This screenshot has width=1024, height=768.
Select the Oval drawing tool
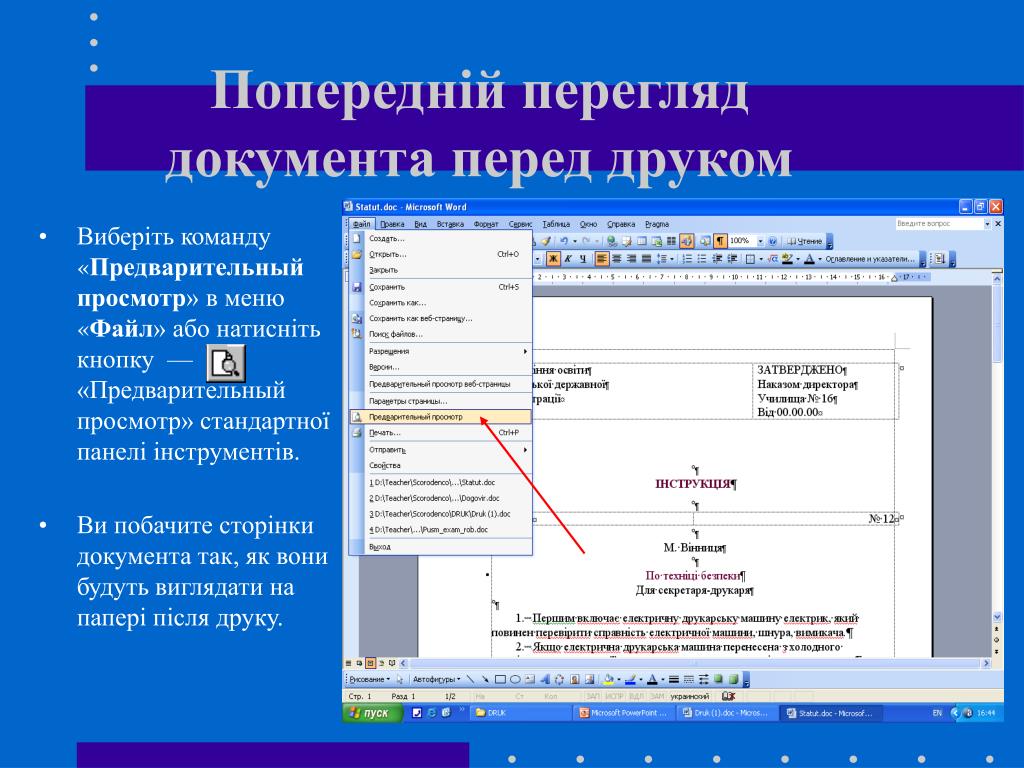coord(515,679)
